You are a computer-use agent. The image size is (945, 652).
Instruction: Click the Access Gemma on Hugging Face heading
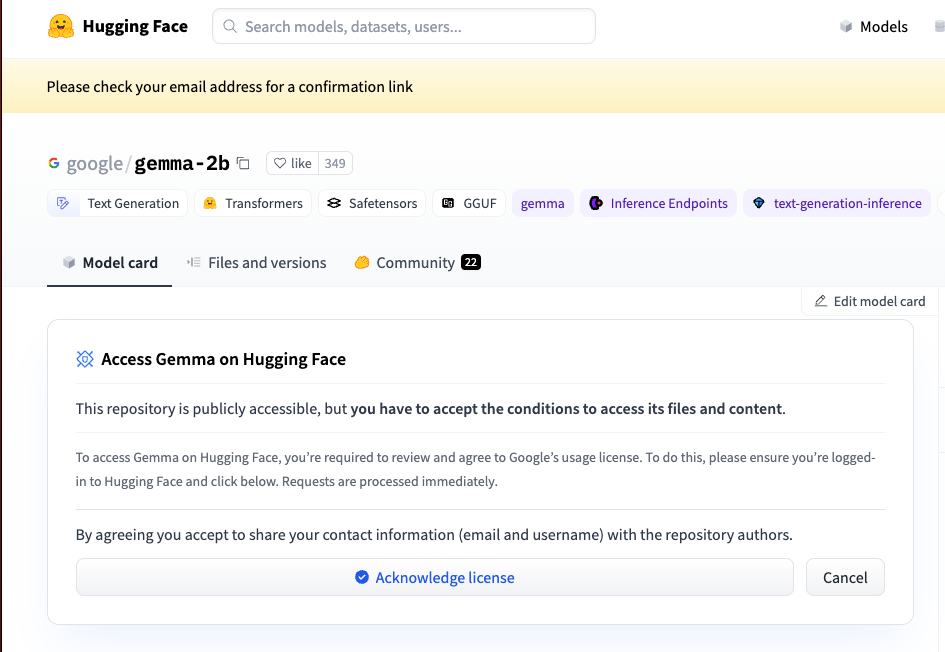point(224,359)
